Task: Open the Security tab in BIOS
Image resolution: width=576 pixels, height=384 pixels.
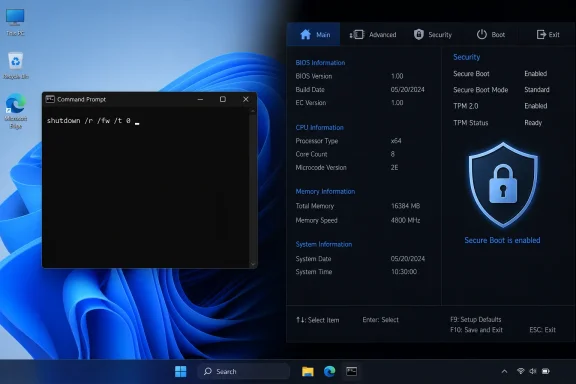Action: (433, 35)
